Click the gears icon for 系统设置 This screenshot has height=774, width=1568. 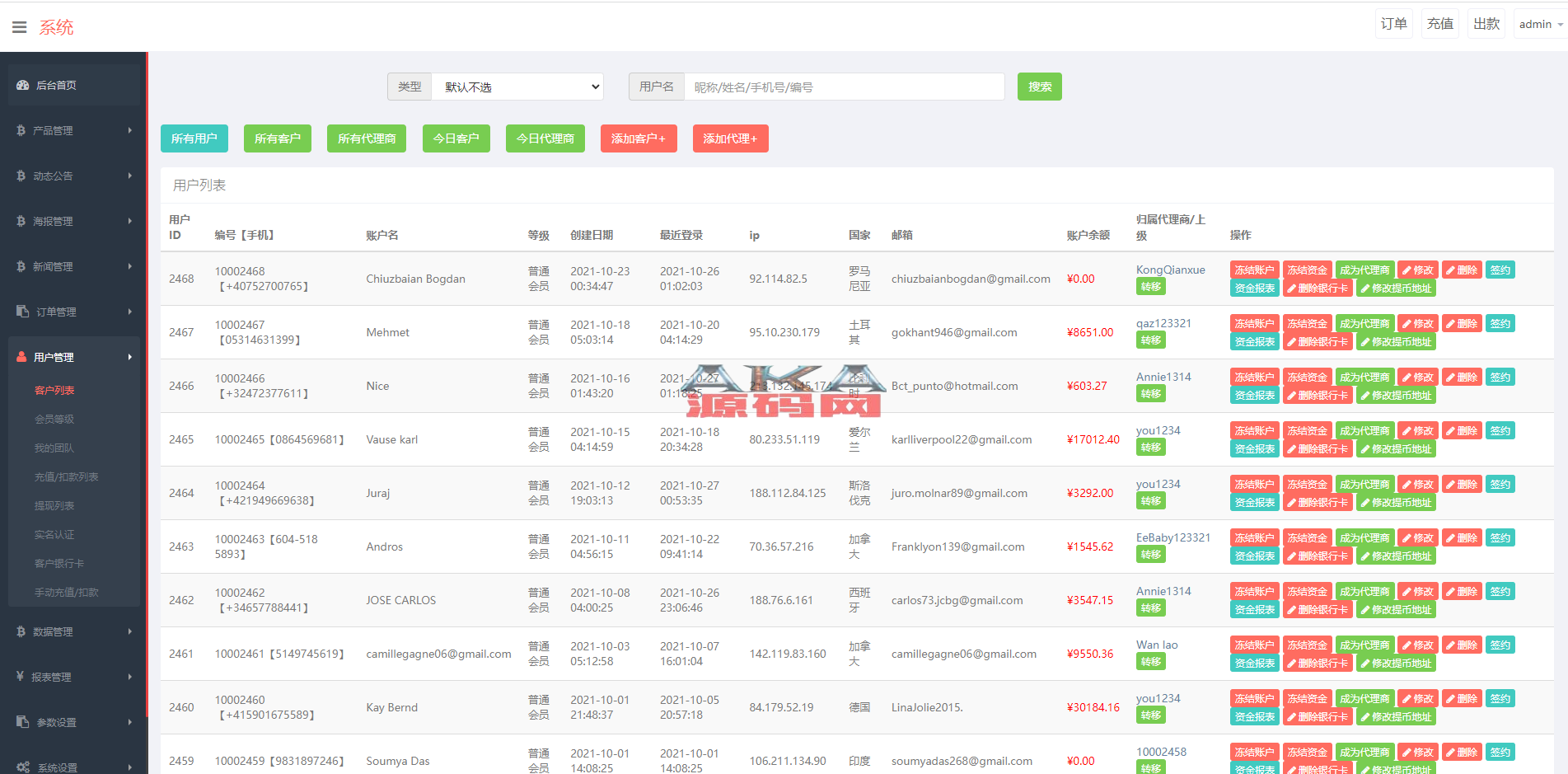(23, 767)
